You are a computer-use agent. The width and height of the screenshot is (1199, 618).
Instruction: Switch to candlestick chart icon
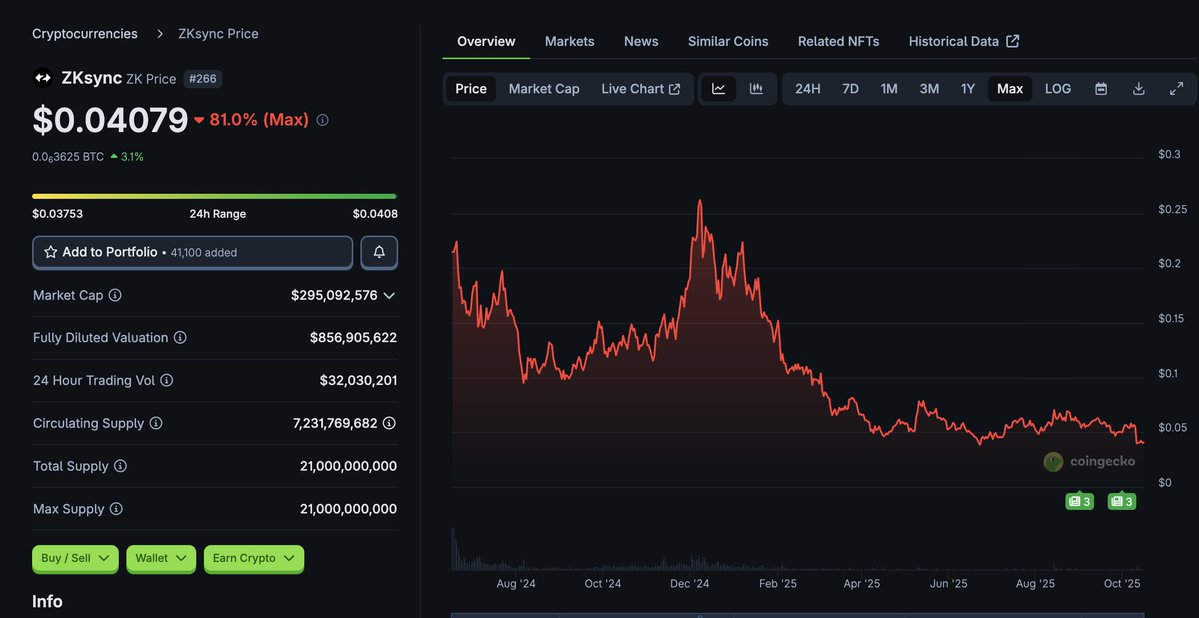(x=756, y=89)
